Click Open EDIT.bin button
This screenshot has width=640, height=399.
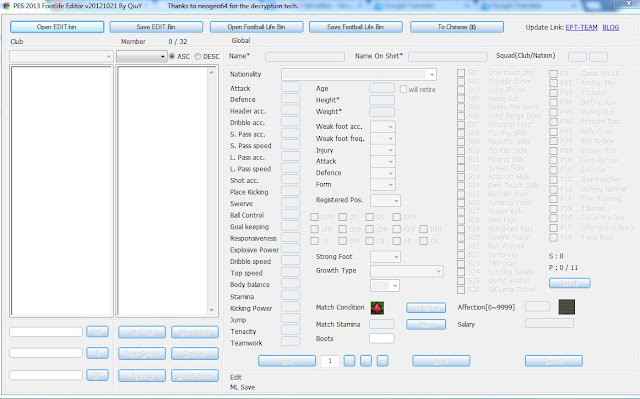pyautogui.click(x=57, y=27)
